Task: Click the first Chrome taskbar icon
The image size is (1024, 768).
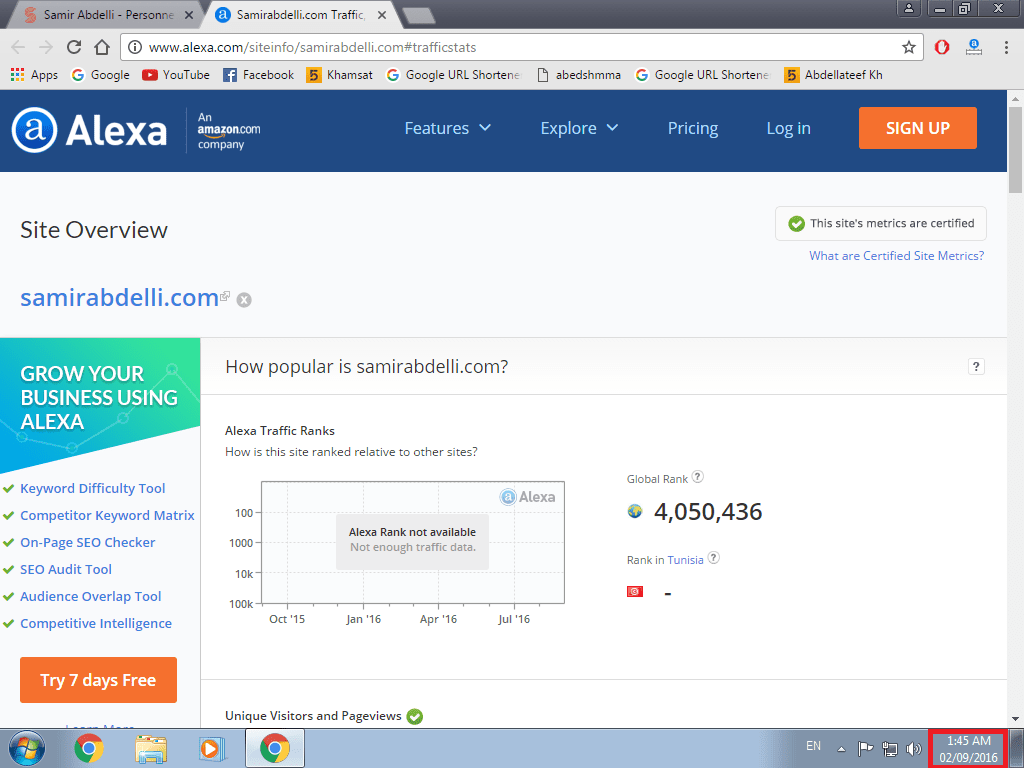Action: pyautogui.click(x=89, y=748)
